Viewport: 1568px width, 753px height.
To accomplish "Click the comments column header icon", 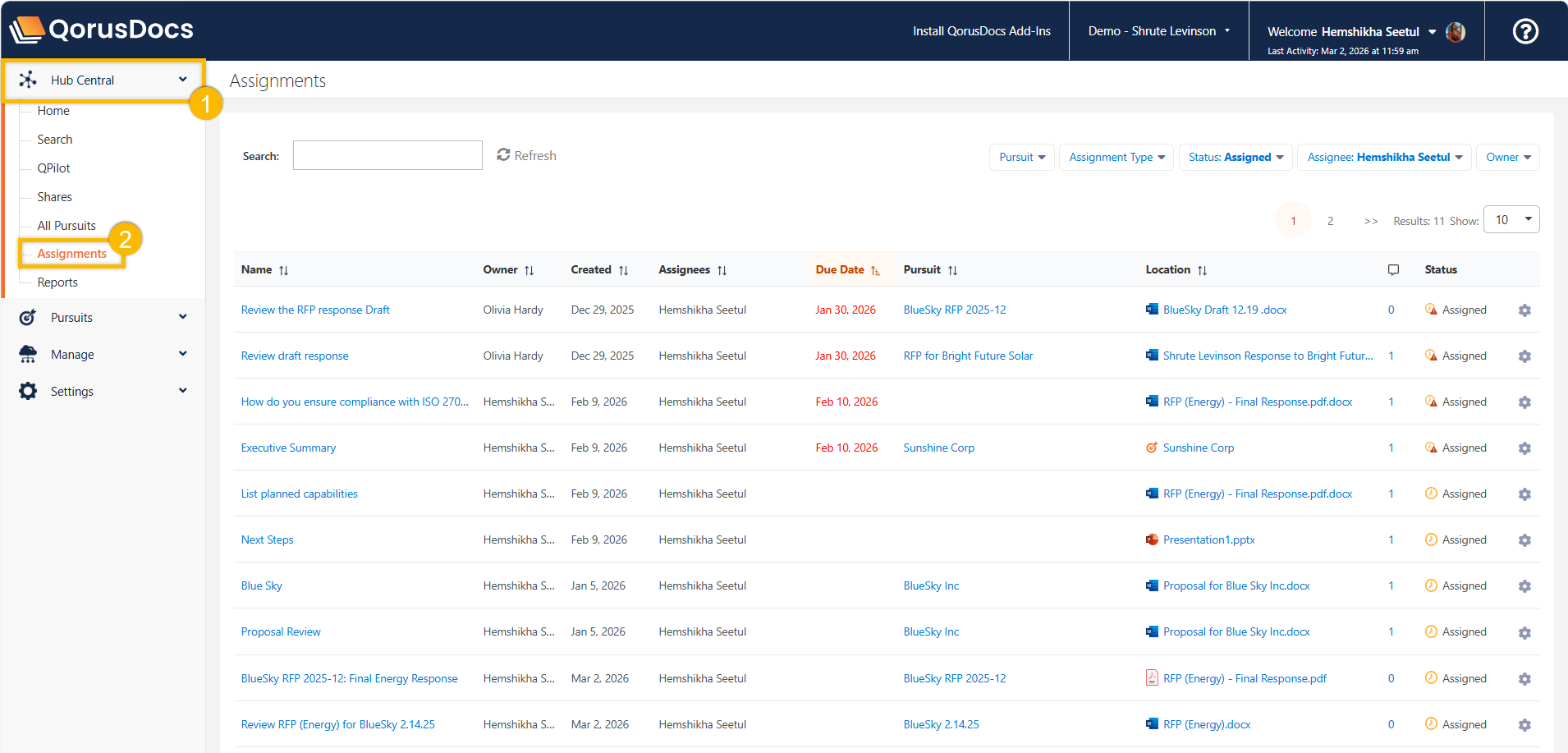I will [1393, 270].
